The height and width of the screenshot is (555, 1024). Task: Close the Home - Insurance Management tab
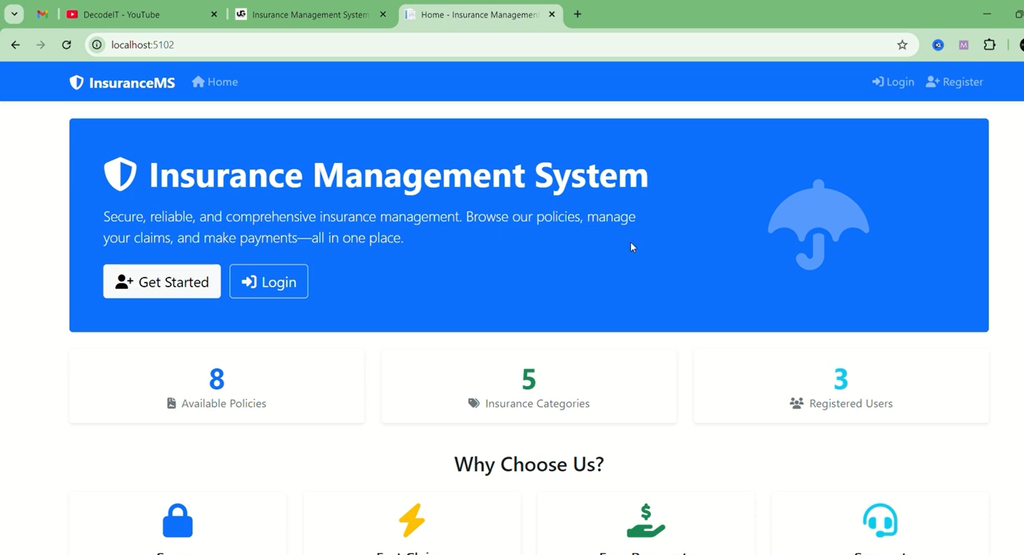coord(552,14)
